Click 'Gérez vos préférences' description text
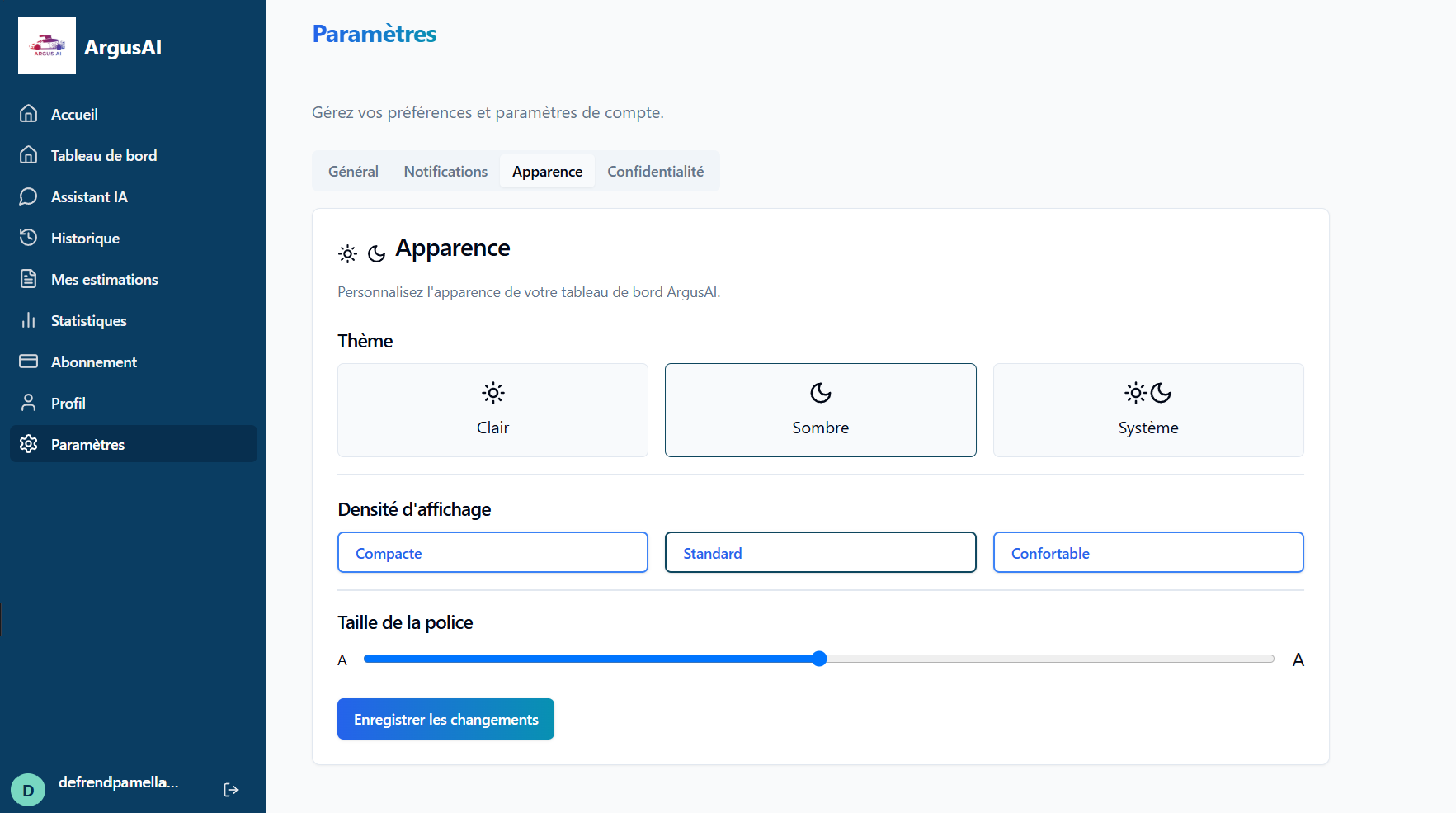1456x813 pixels. (x=488, y=112)
